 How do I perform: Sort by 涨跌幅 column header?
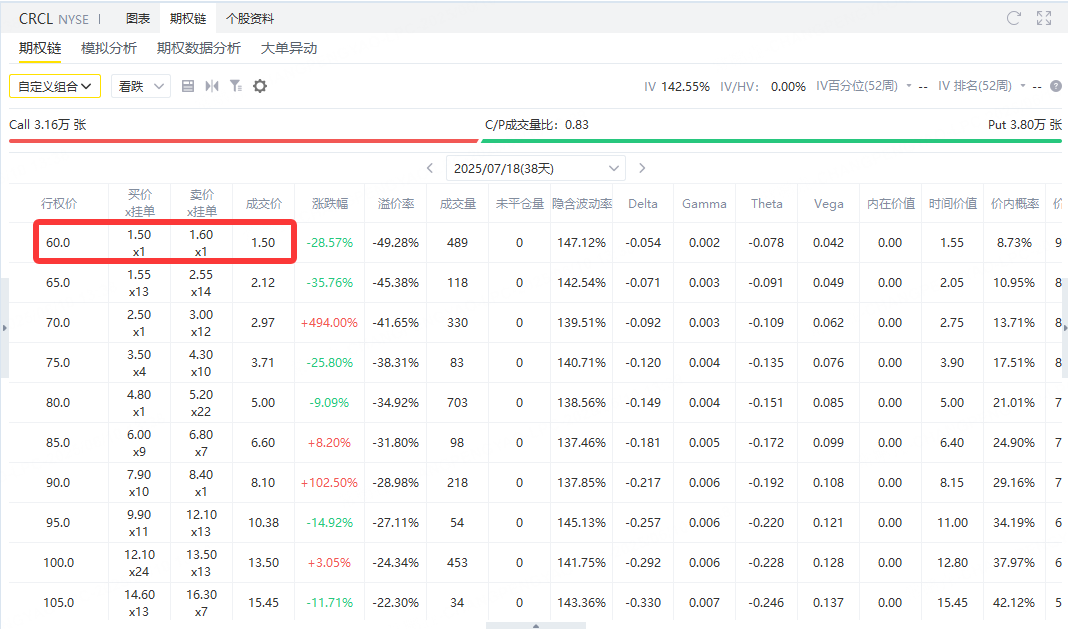[330, 203]
